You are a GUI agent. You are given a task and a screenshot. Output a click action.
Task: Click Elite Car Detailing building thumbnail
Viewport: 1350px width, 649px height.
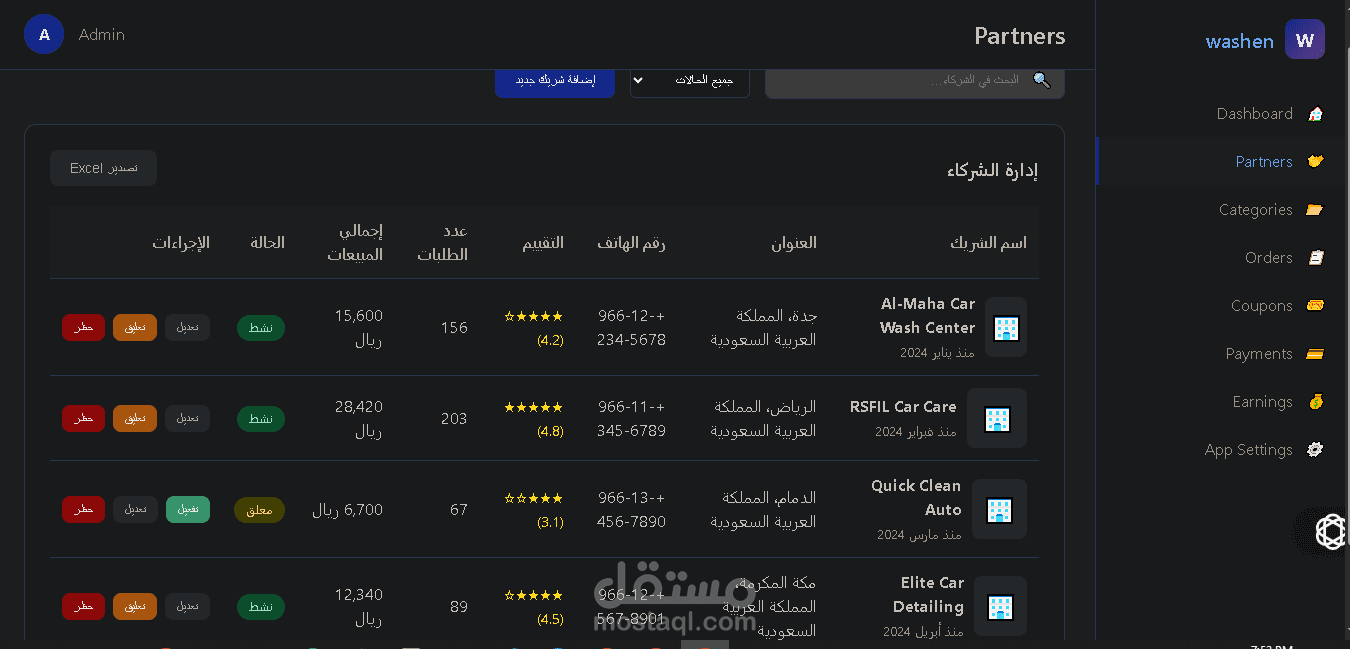pos(1000,606)
